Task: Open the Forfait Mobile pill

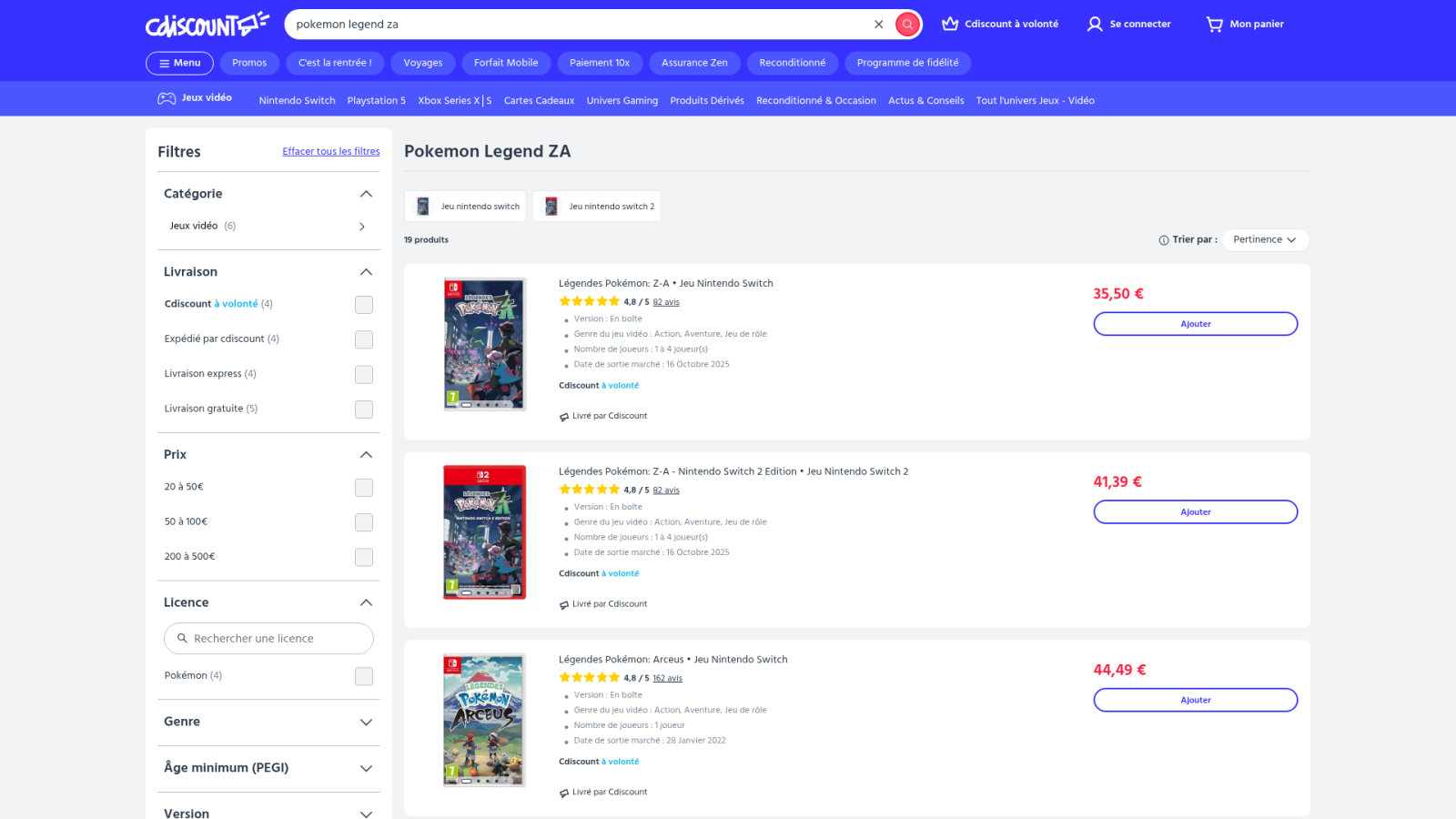Action: pyautogui.click(x=506, y=63)
